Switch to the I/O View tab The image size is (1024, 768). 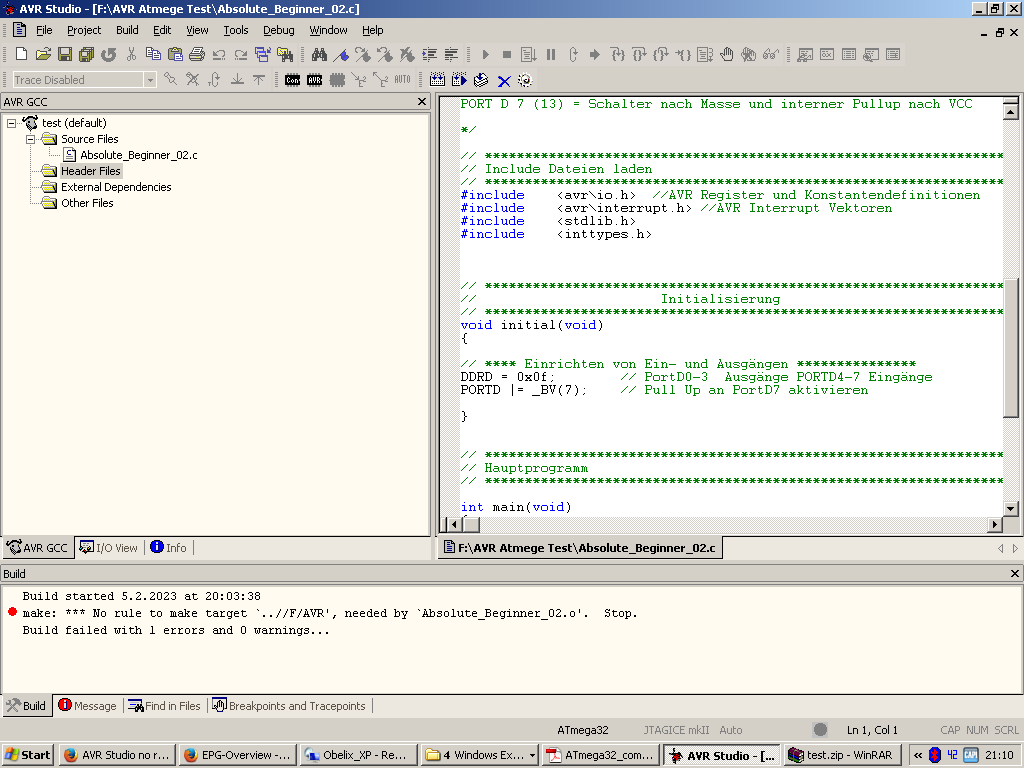(109, 548)
